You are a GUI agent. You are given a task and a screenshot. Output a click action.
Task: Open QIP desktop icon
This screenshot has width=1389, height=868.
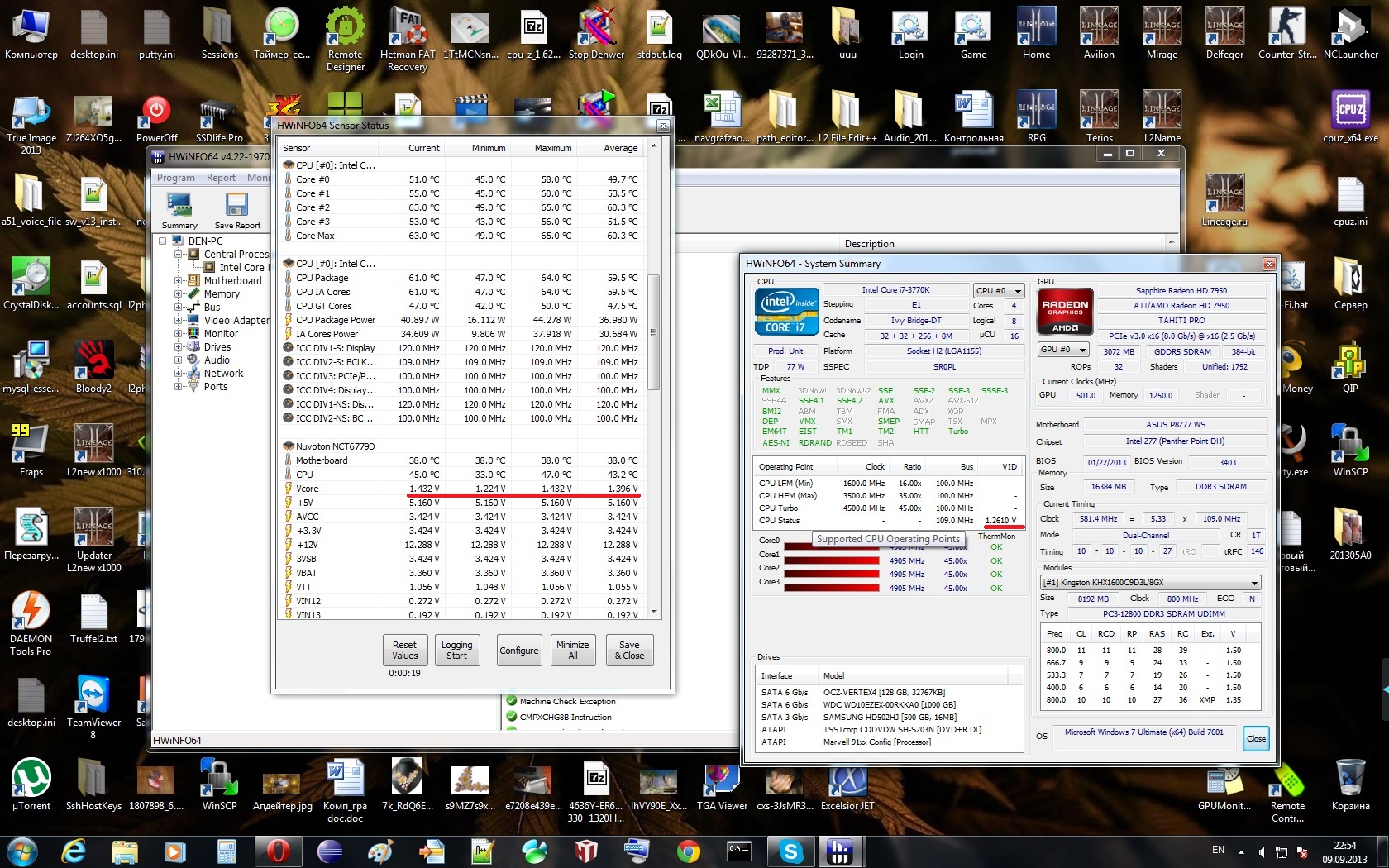coord(1350,368)
